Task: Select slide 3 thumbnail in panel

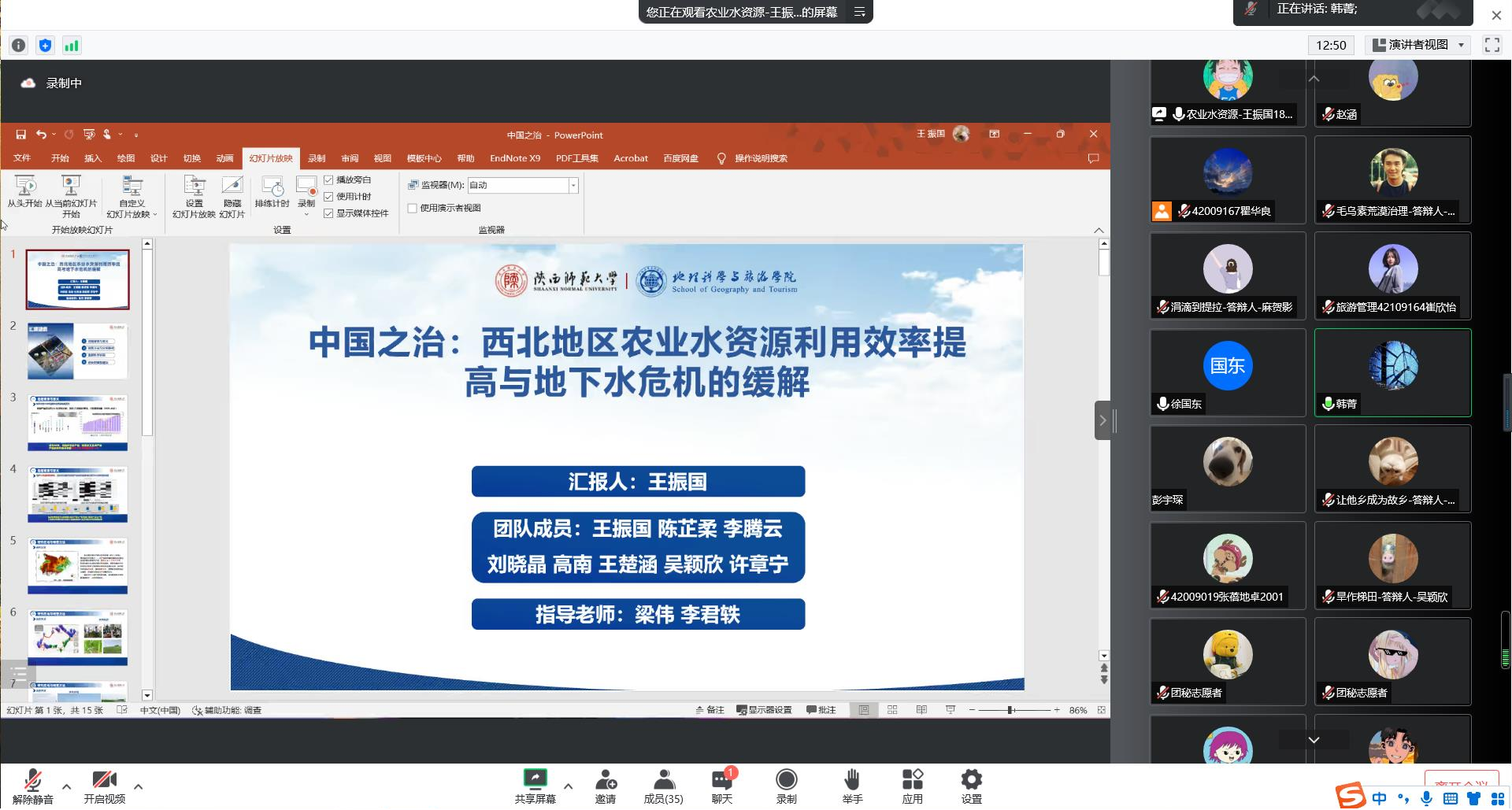Action: click(77, 423)
